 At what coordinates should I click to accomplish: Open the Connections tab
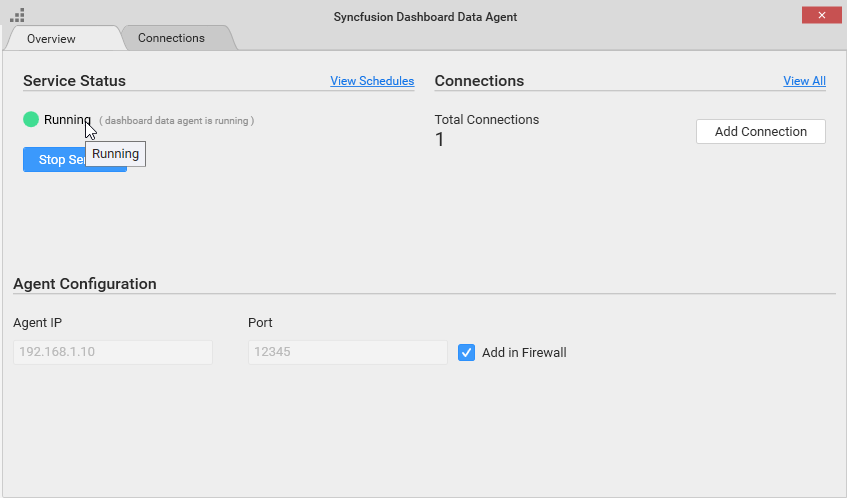[x=171, y=38]
